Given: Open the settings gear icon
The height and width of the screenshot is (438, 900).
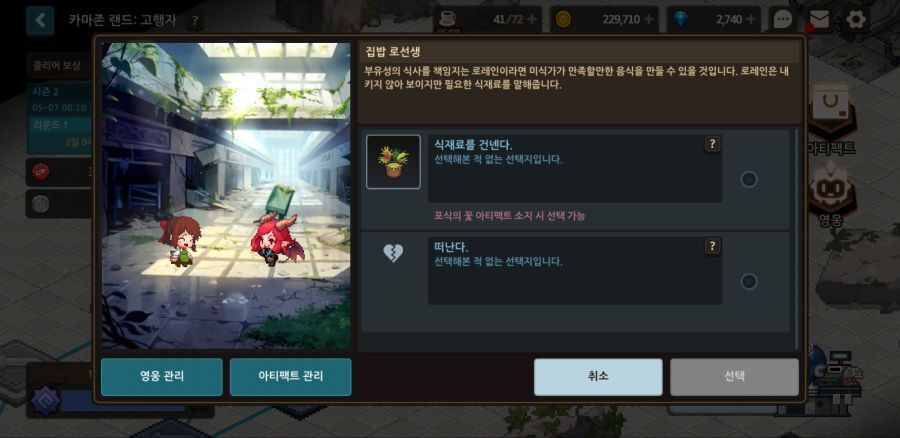Looking at the screenshot, I should 856,20.
